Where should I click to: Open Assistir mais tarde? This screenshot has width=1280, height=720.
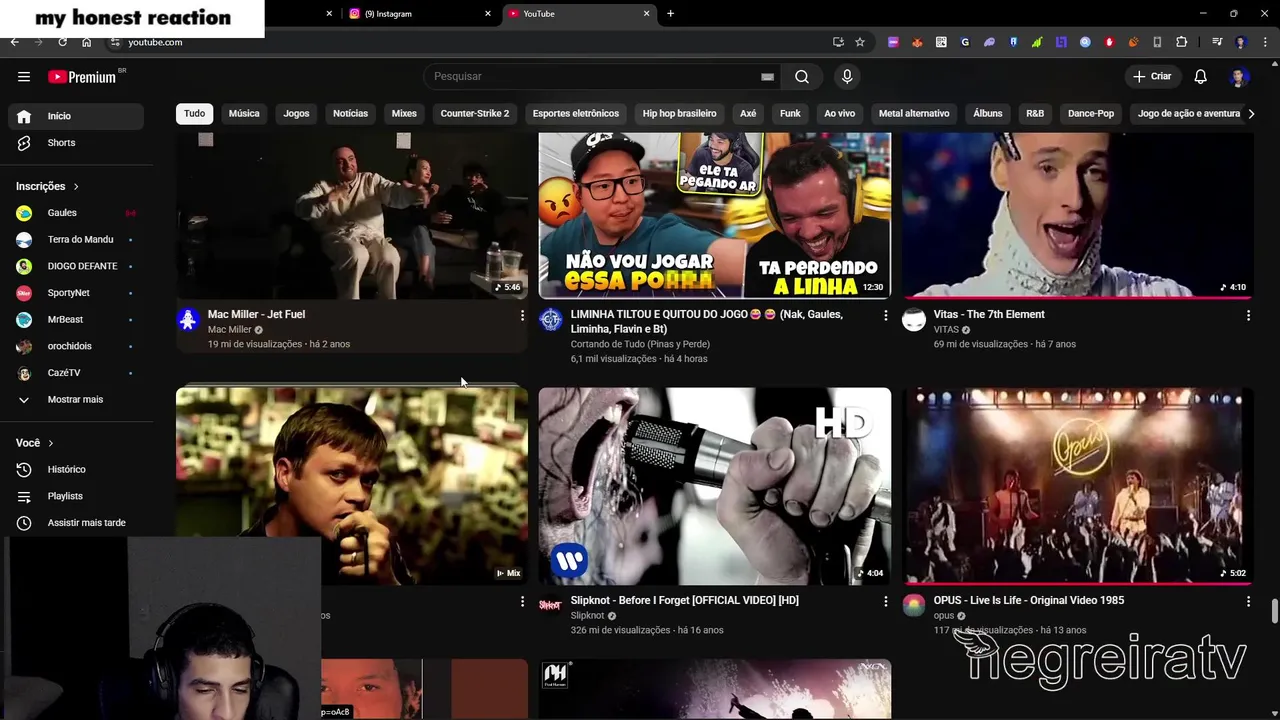(76, 523)
